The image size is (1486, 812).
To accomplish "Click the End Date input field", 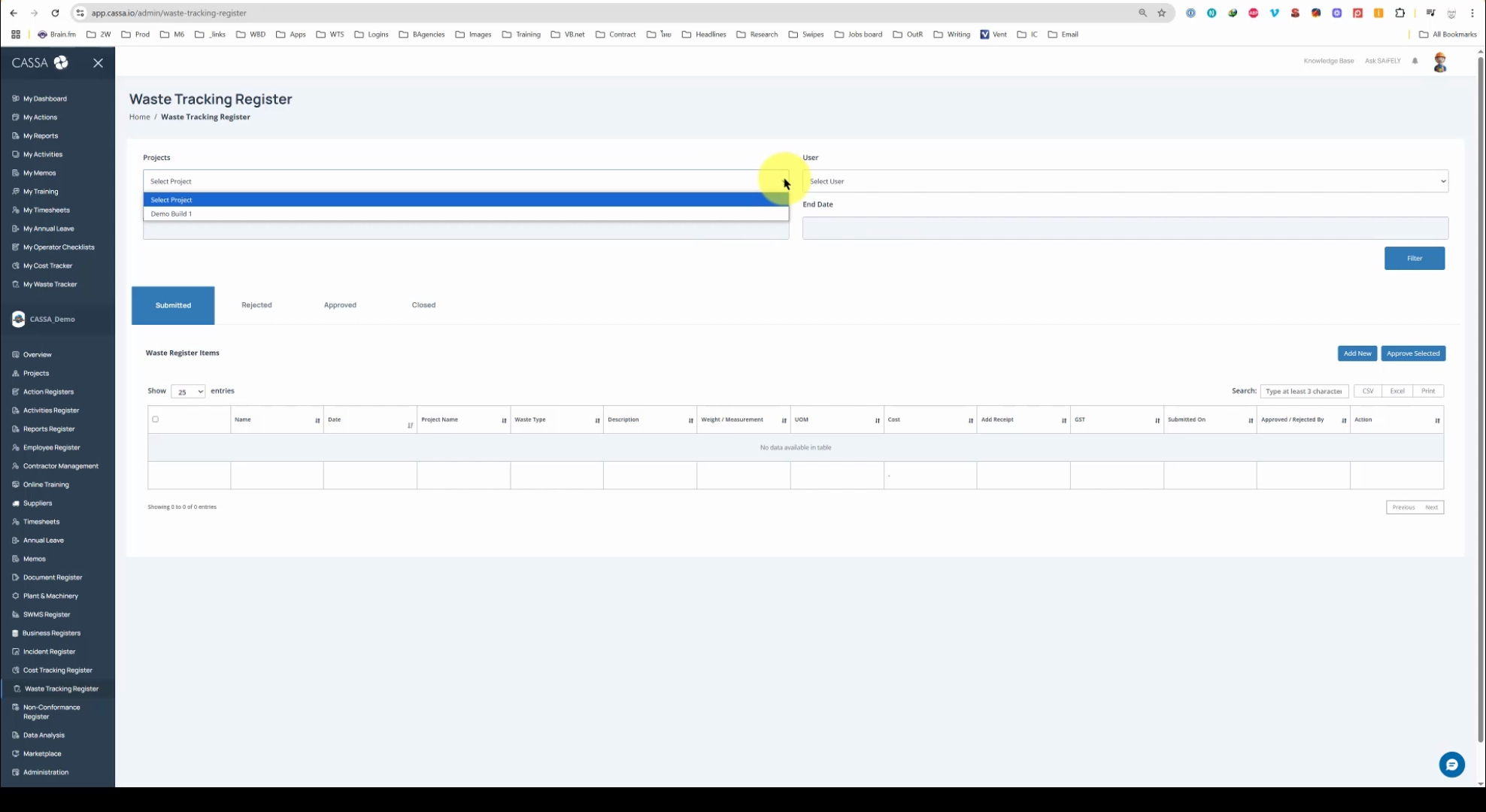I will (x=1124, y=229).
